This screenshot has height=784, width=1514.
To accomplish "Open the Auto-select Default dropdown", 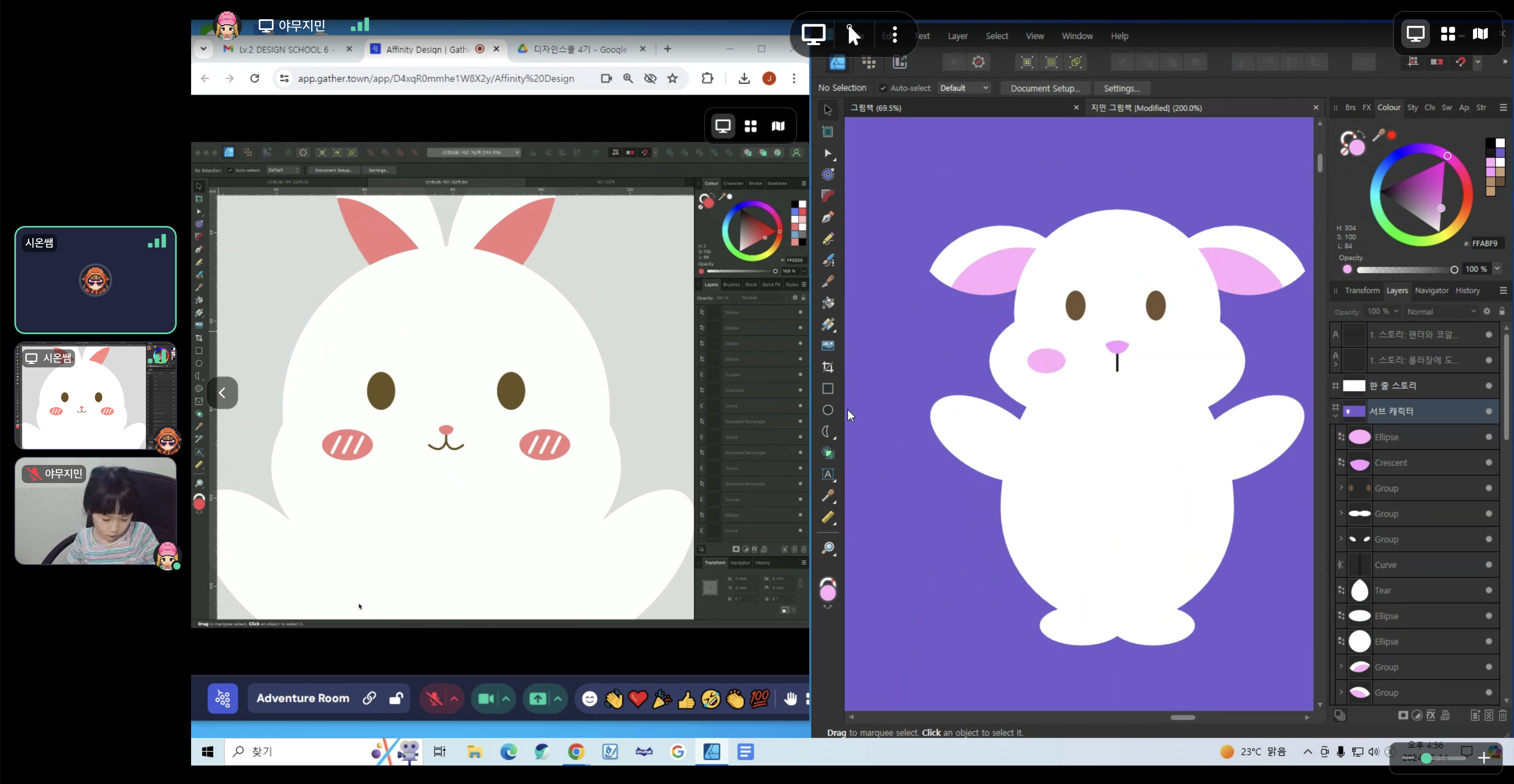I will (964, 88).
